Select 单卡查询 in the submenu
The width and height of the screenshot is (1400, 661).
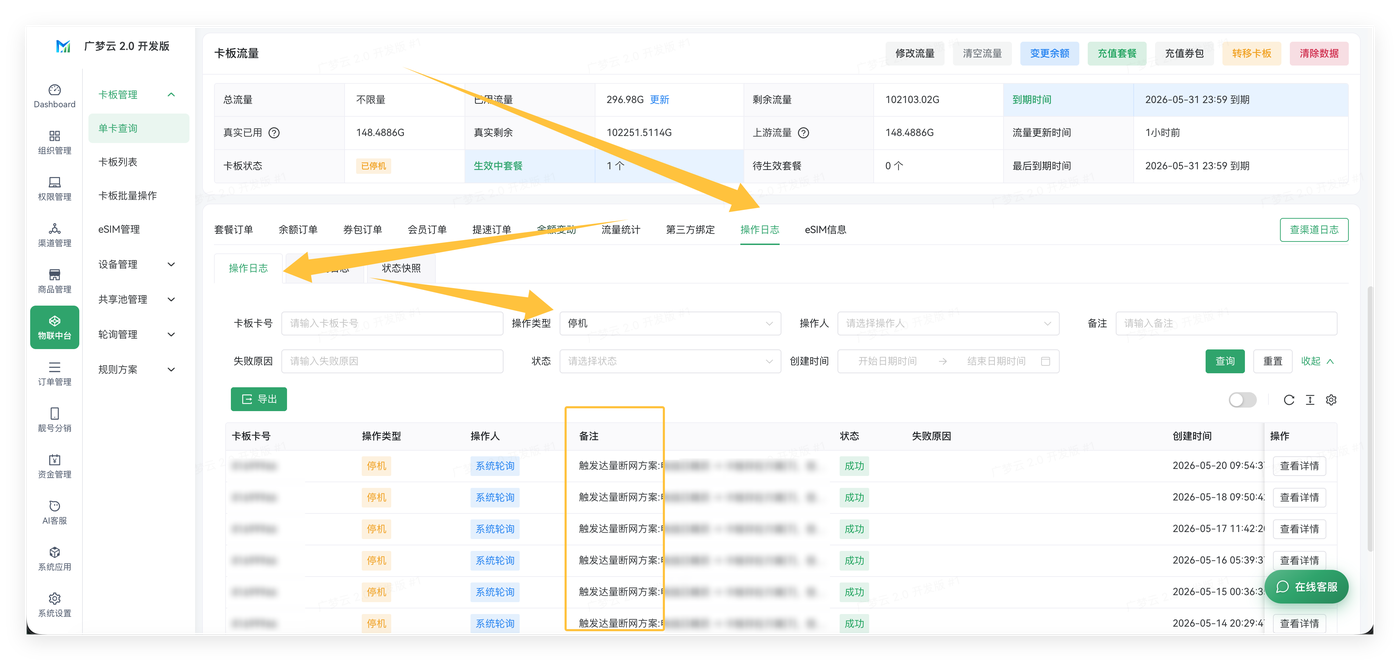[x=139, y=128]
